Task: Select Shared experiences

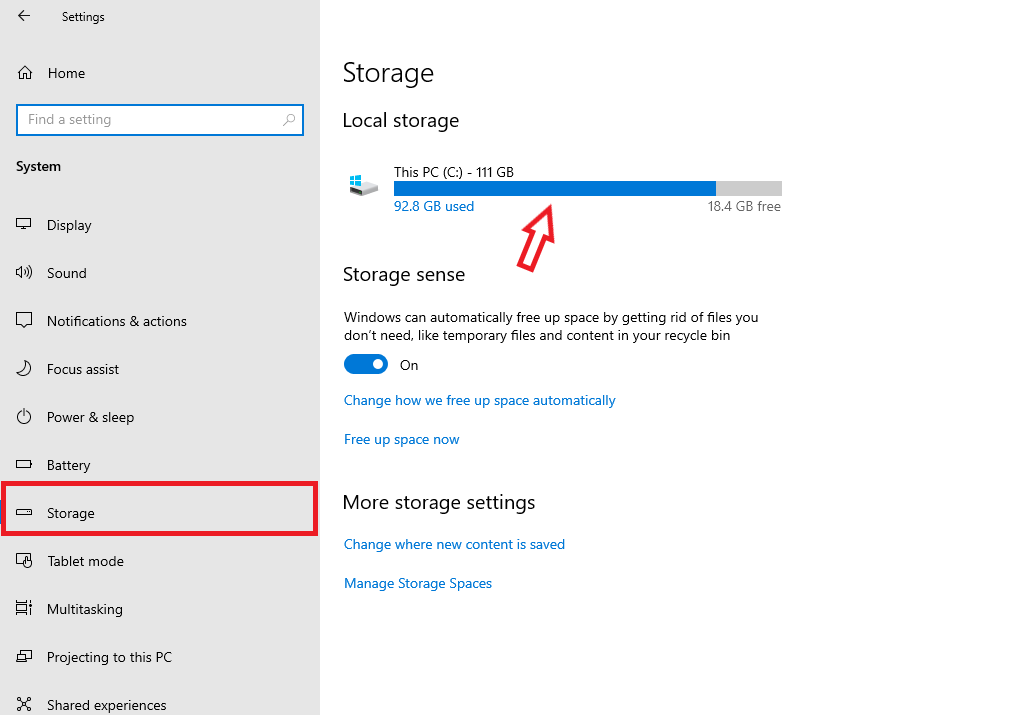Action: click(107, 705)
